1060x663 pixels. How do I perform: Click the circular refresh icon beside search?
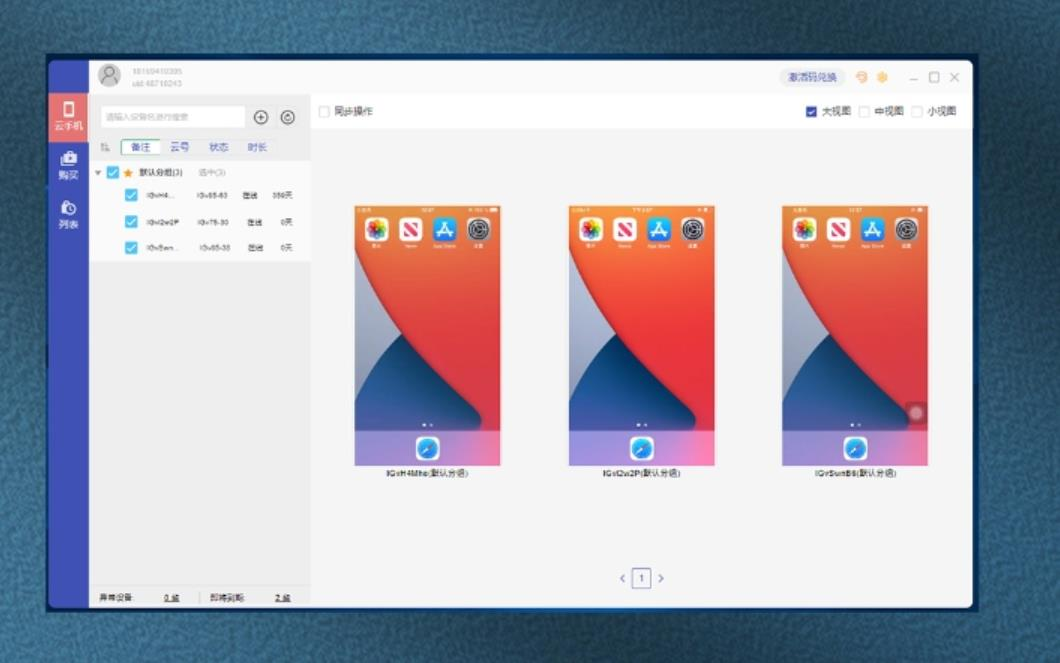coord(287,117)
